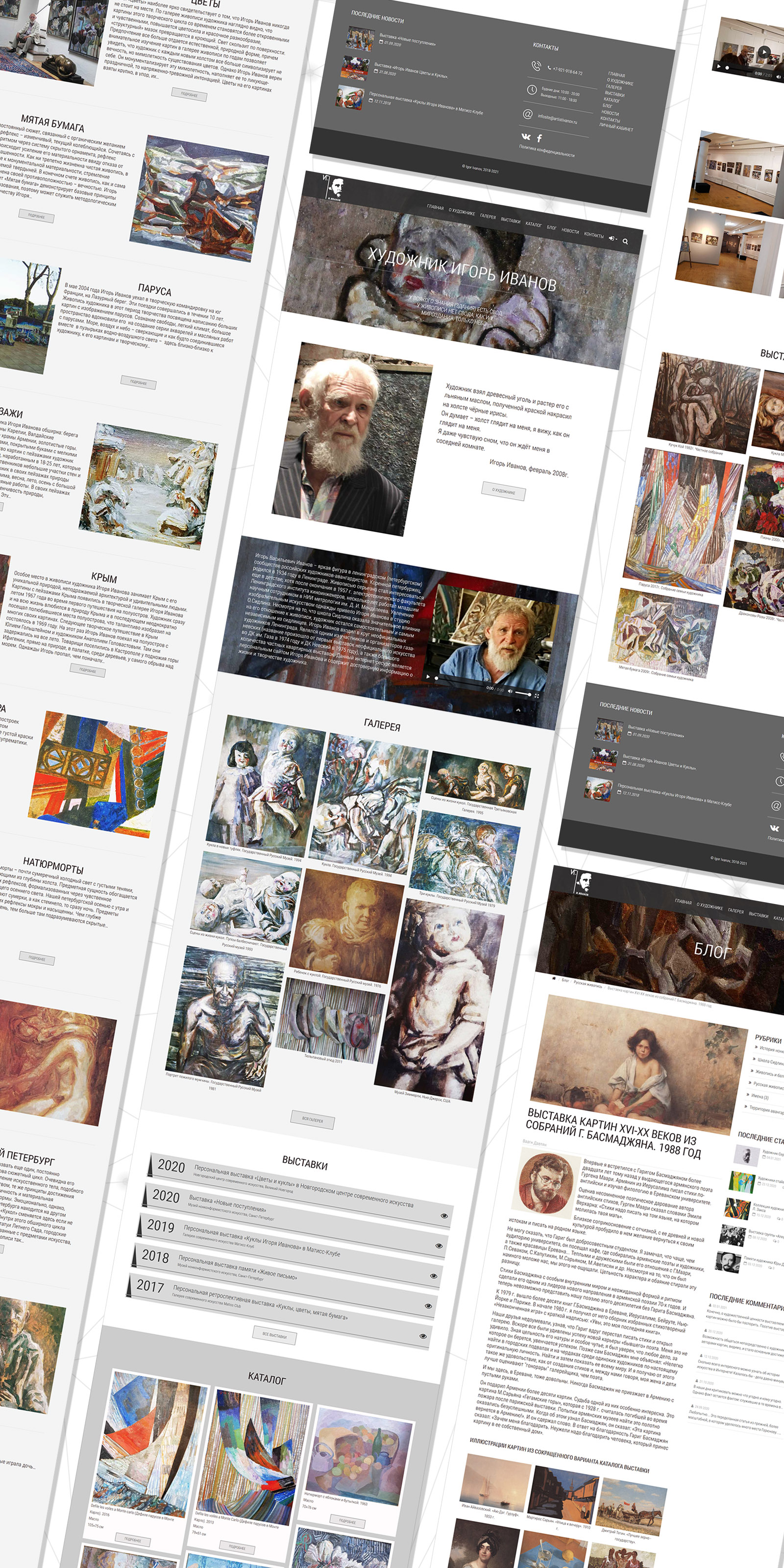Open the search icon in the homepage header
This screenshot has height=1568, width=784.
pyautogui.click(x=625, y=241)
